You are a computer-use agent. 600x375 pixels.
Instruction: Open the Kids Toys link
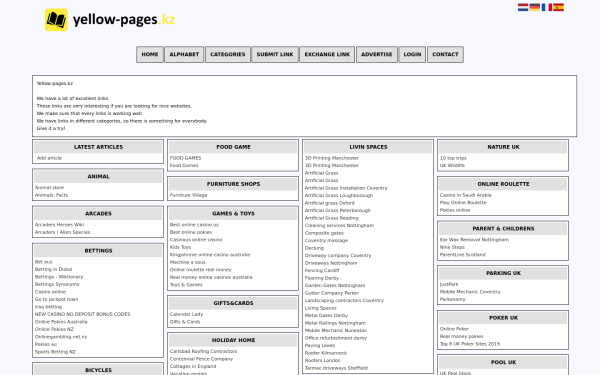180,247
